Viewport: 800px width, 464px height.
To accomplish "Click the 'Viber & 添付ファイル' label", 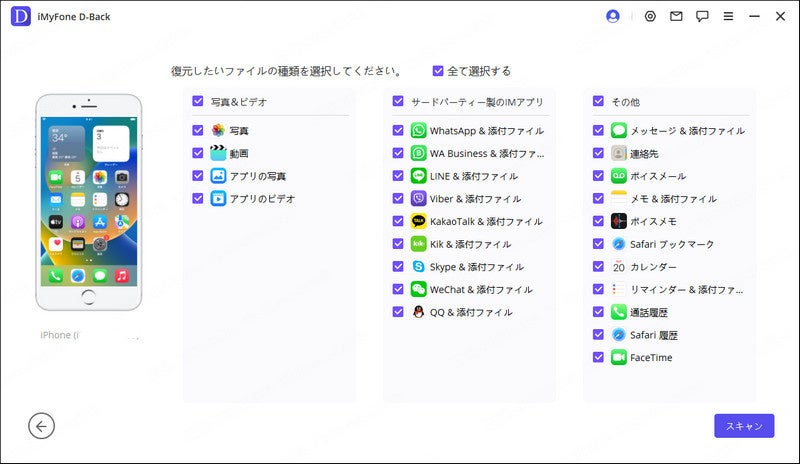I will (476, 199).
